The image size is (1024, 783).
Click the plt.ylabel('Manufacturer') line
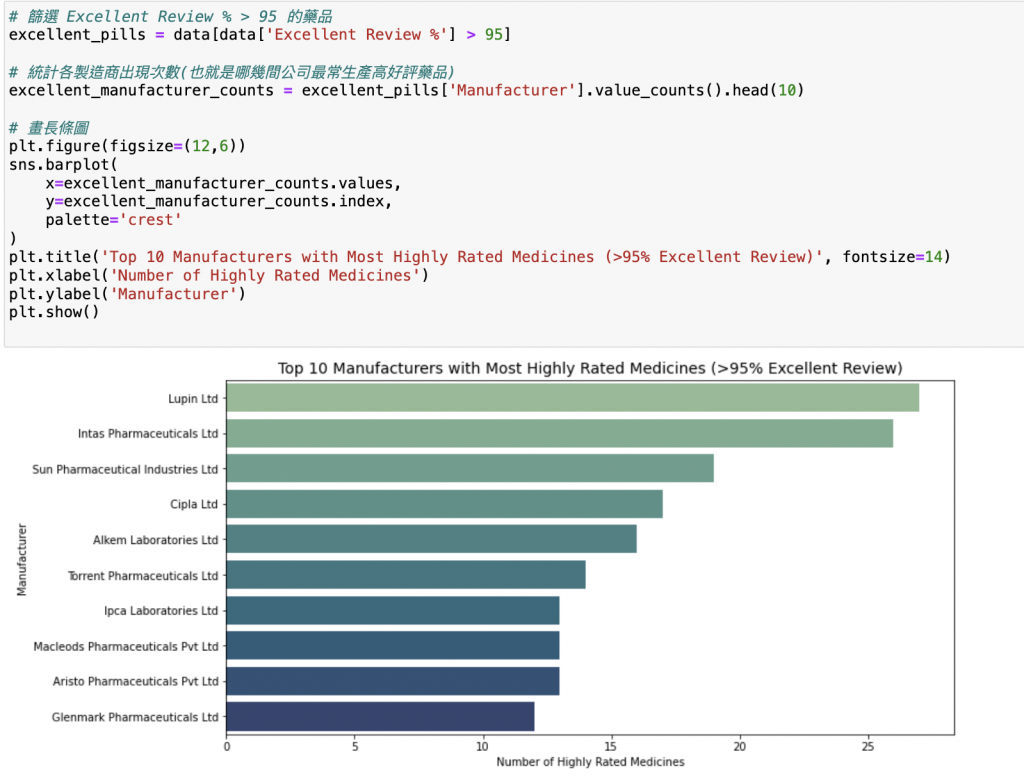coord(127,294)
